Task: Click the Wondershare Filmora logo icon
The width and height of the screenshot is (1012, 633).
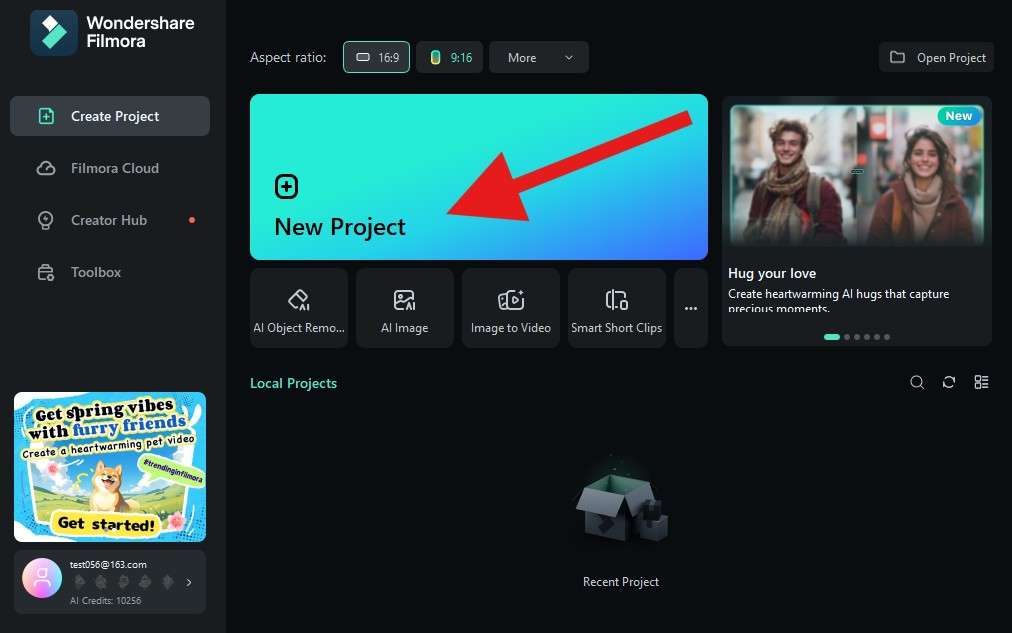Action: point(54,32)
